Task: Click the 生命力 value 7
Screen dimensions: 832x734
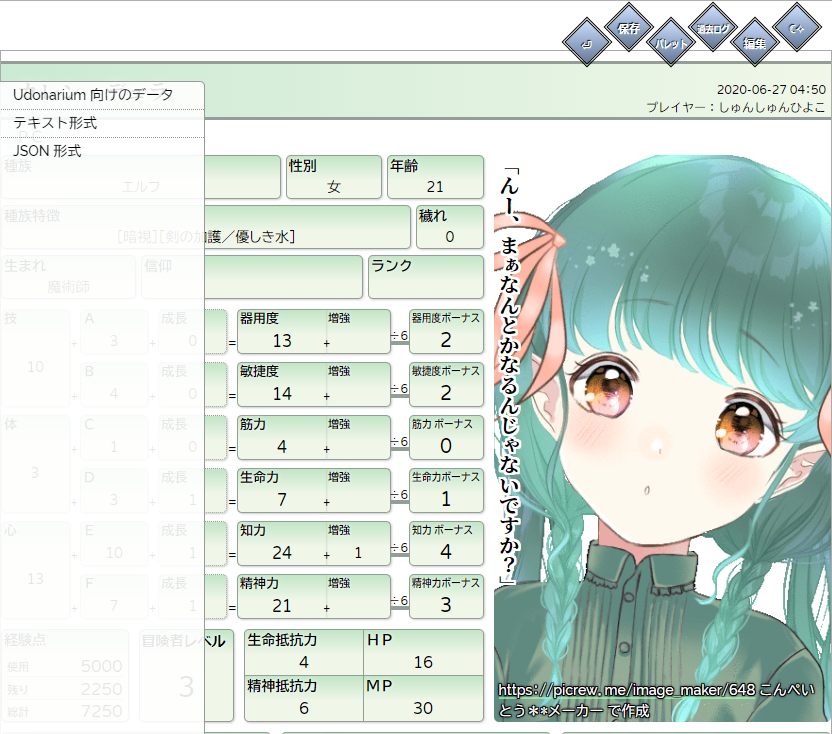Action: coord(282,500)
